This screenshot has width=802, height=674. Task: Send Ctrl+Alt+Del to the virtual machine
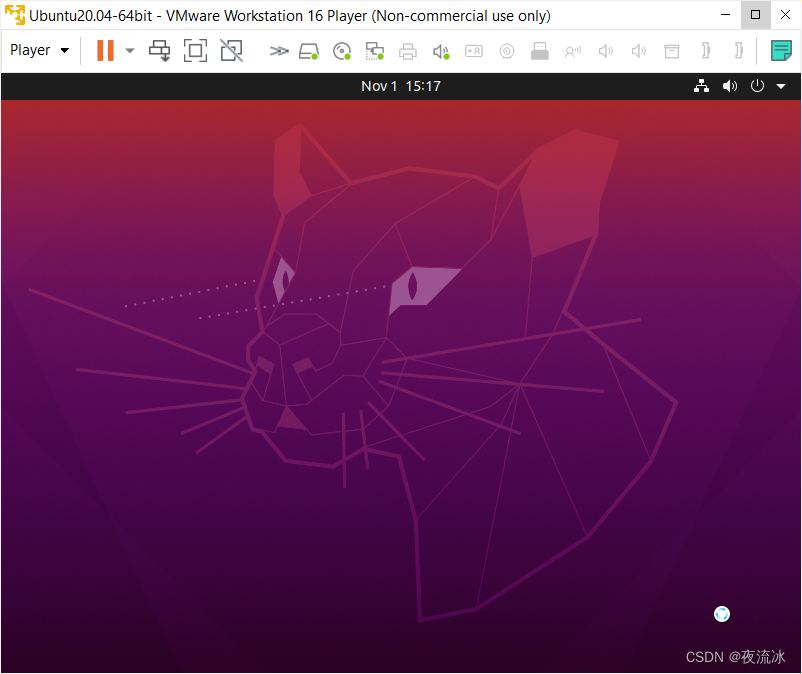coord(160,51)
